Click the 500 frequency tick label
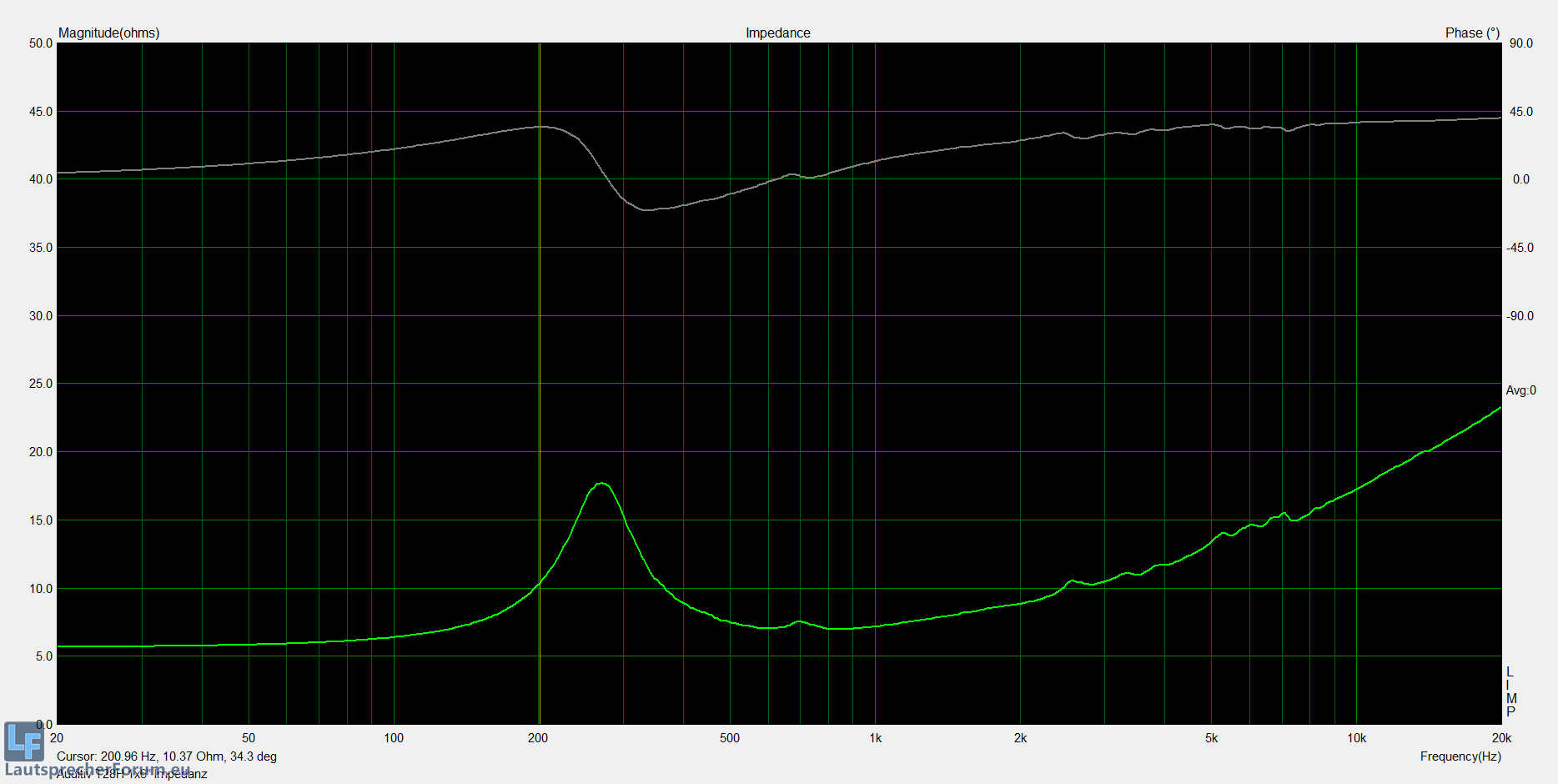 (x=730, y=738)
